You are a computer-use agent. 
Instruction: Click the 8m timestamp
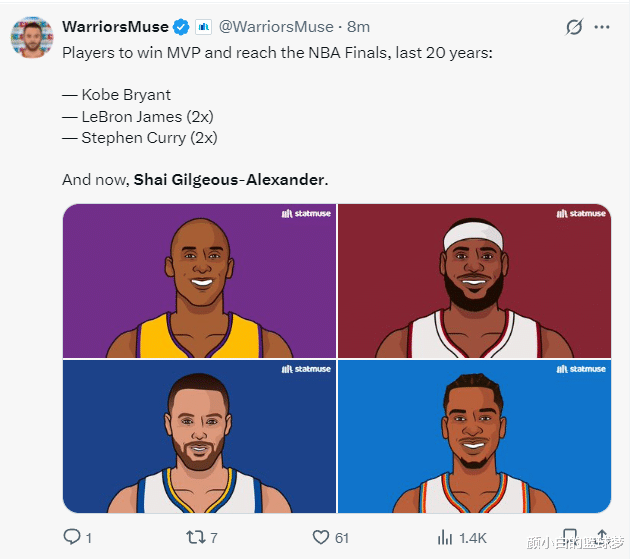358,27
